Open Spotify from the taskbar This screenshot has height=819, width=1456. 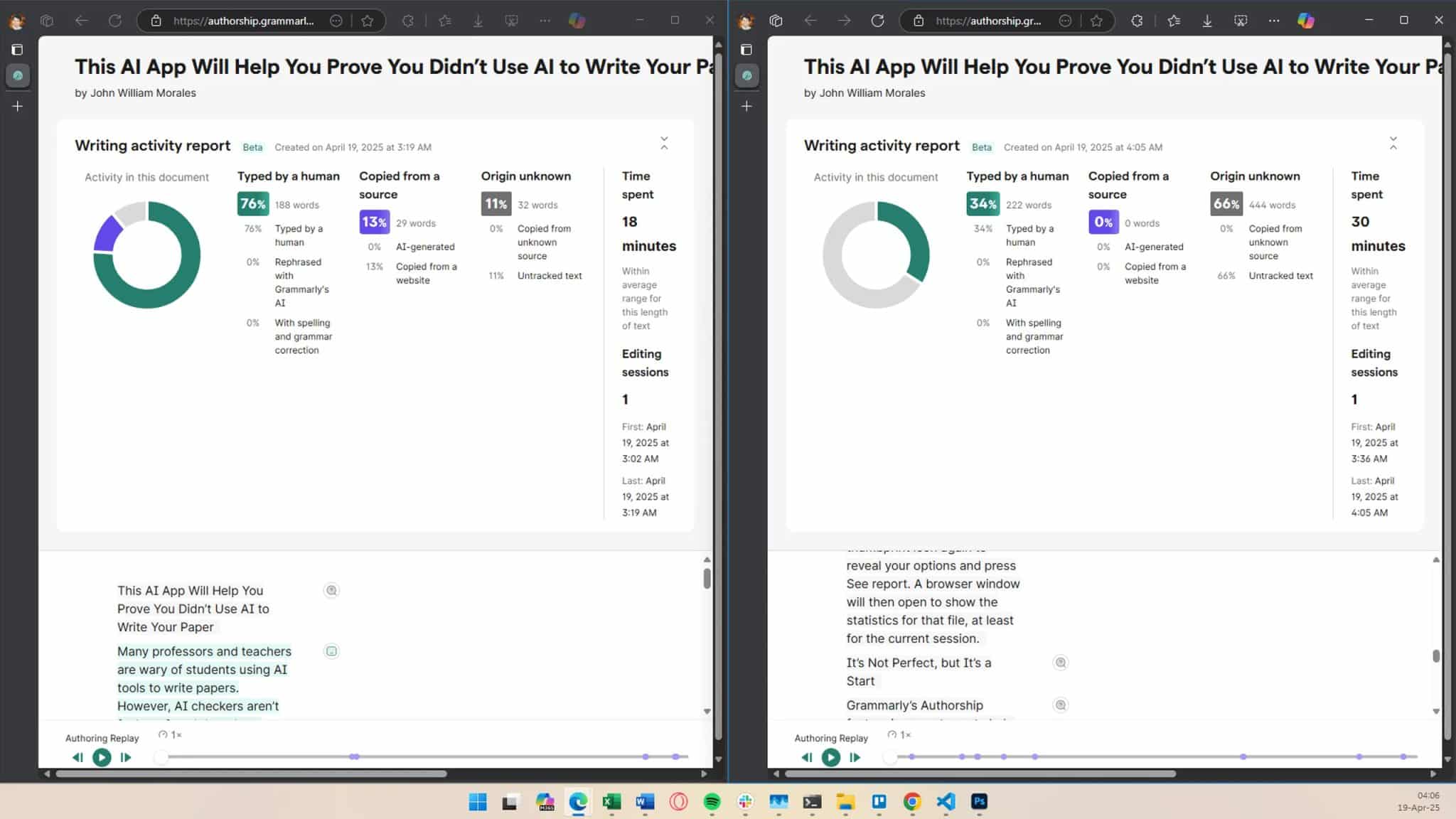click(x=712, y=802)
